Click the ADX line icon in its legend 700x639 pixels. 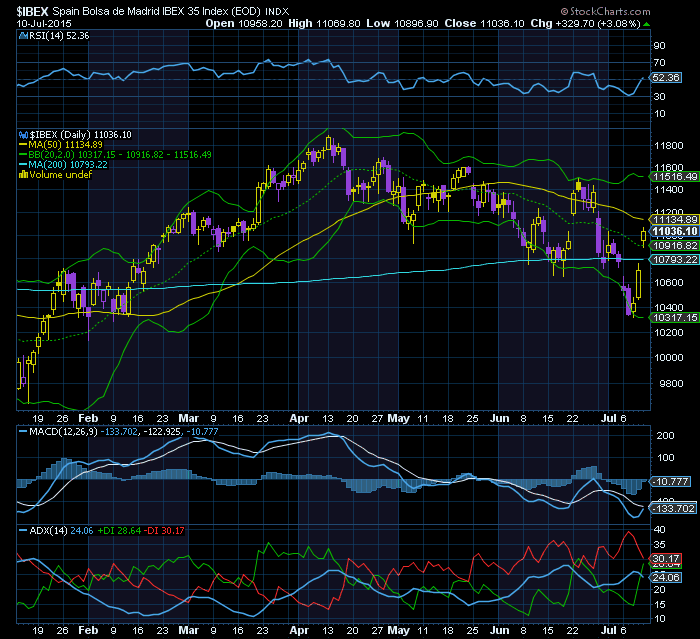23,530
